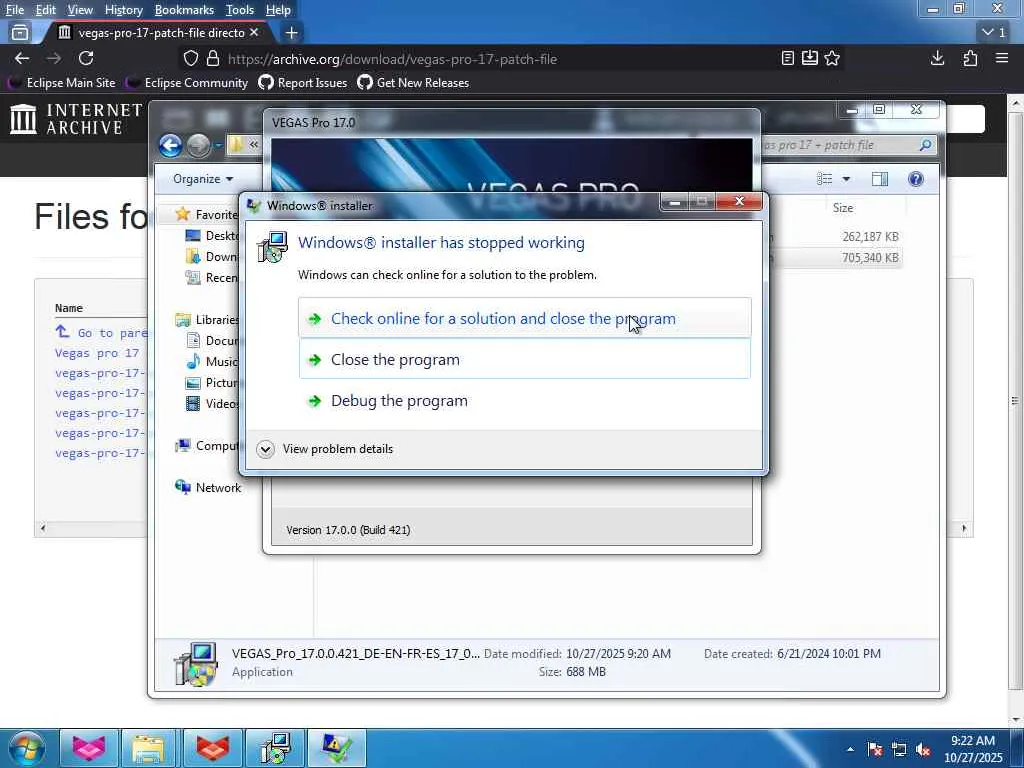Click Go to parent directory link
This screenshot has height=768, width=1024.
pyautogui.click(x=102, y=332)
